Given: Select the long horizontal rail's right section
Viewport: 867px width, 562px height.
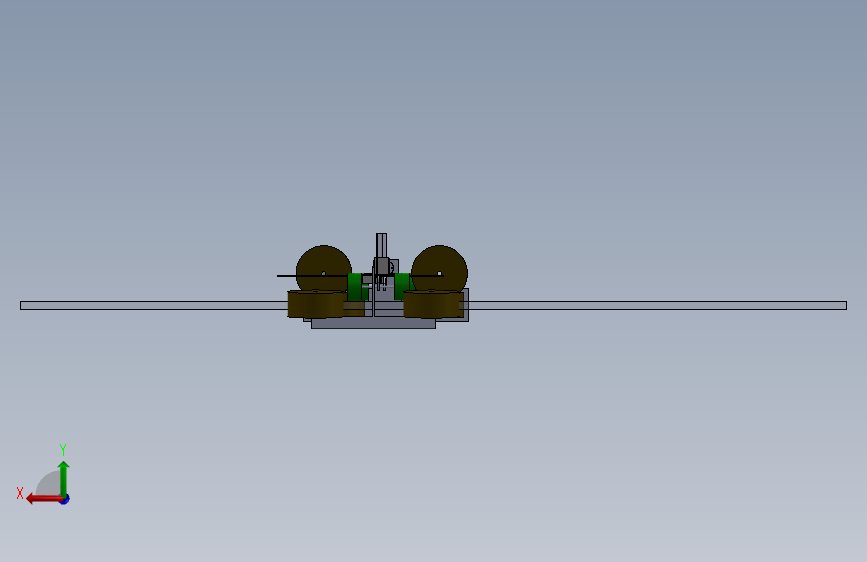Looking at the screenshot, I should [x=657, y=305].
